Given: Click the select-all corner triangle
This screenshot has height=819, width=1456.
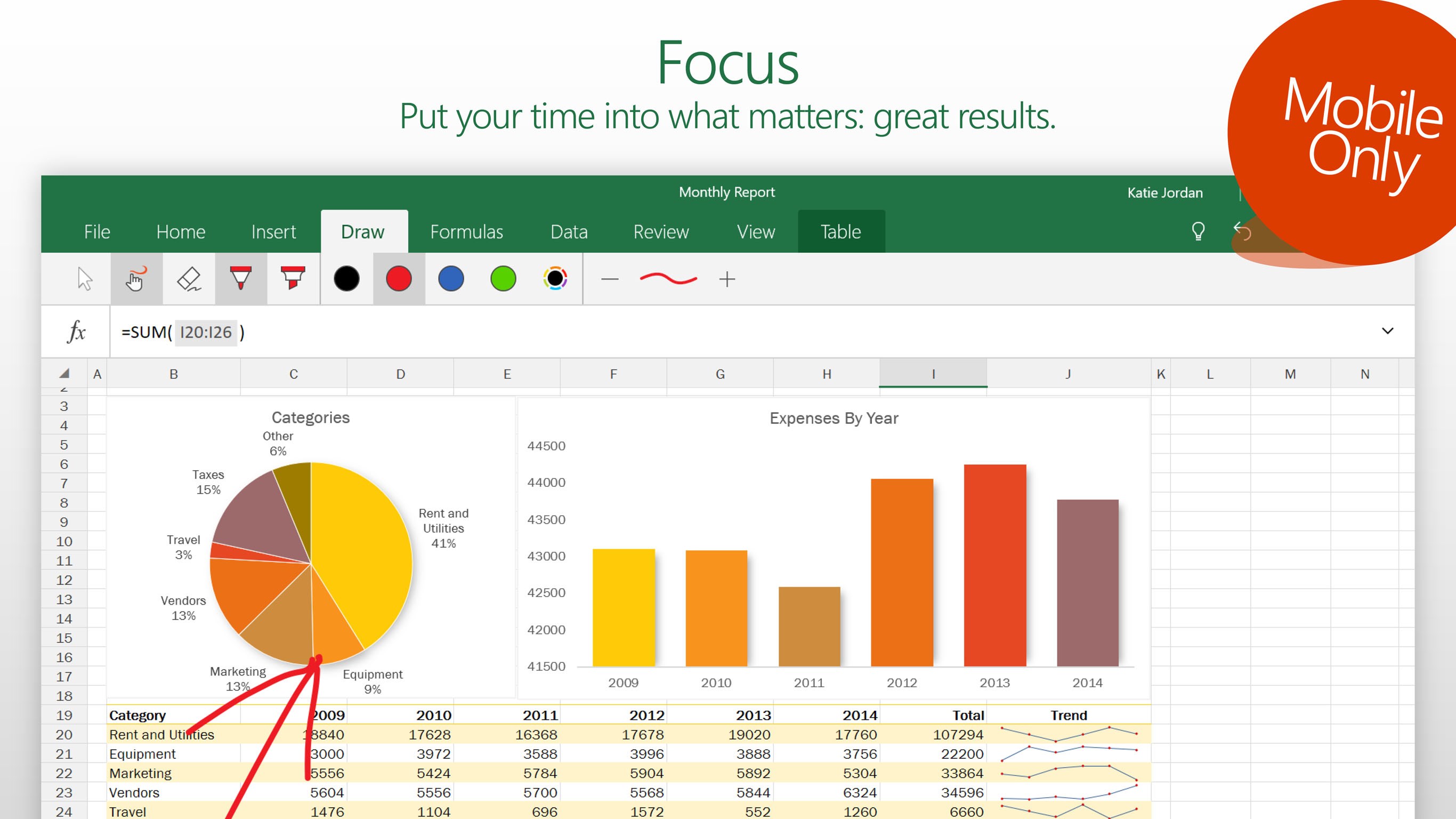Looking at the screenshot, I should click(64, 374).
